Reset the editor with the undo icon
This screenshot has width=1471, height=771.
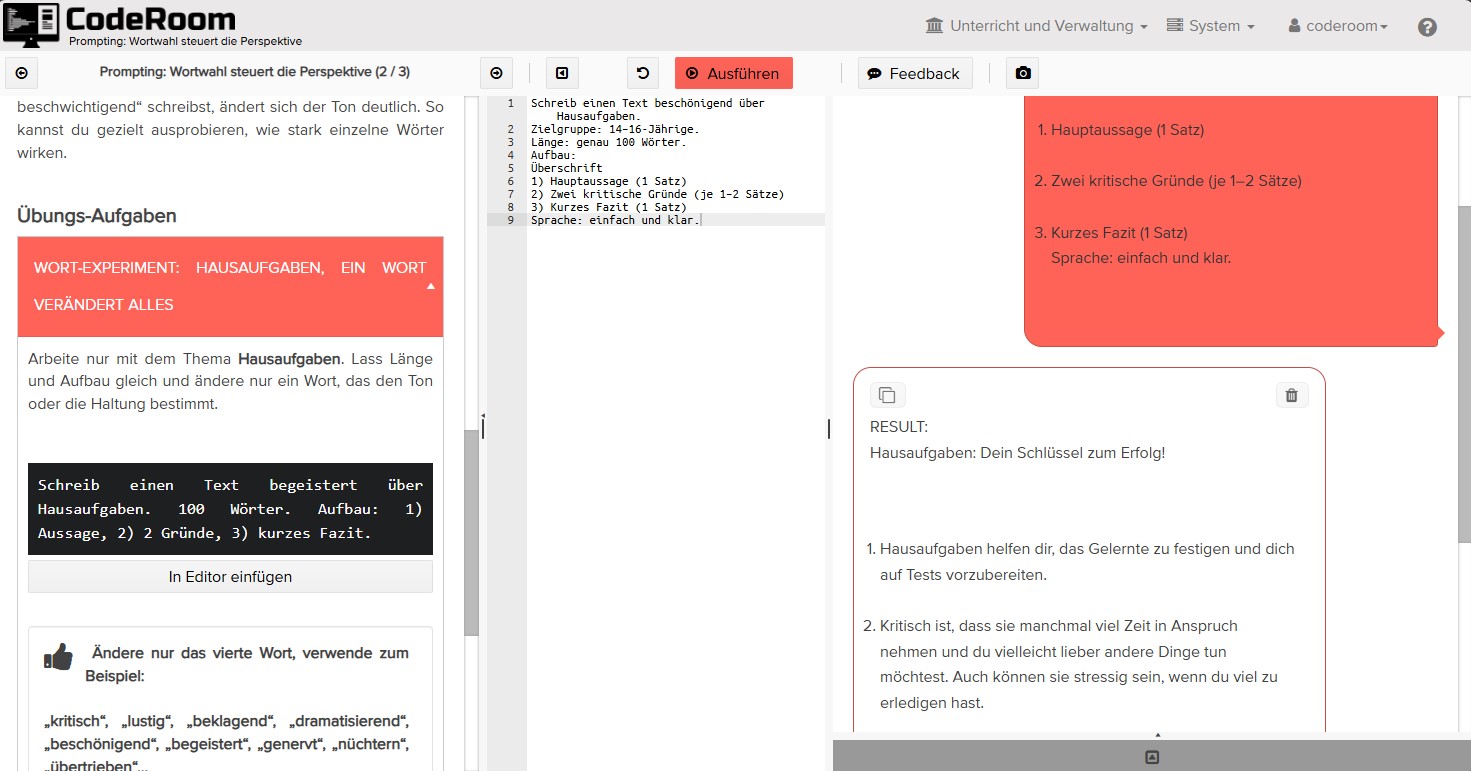[x=643, y=73]
